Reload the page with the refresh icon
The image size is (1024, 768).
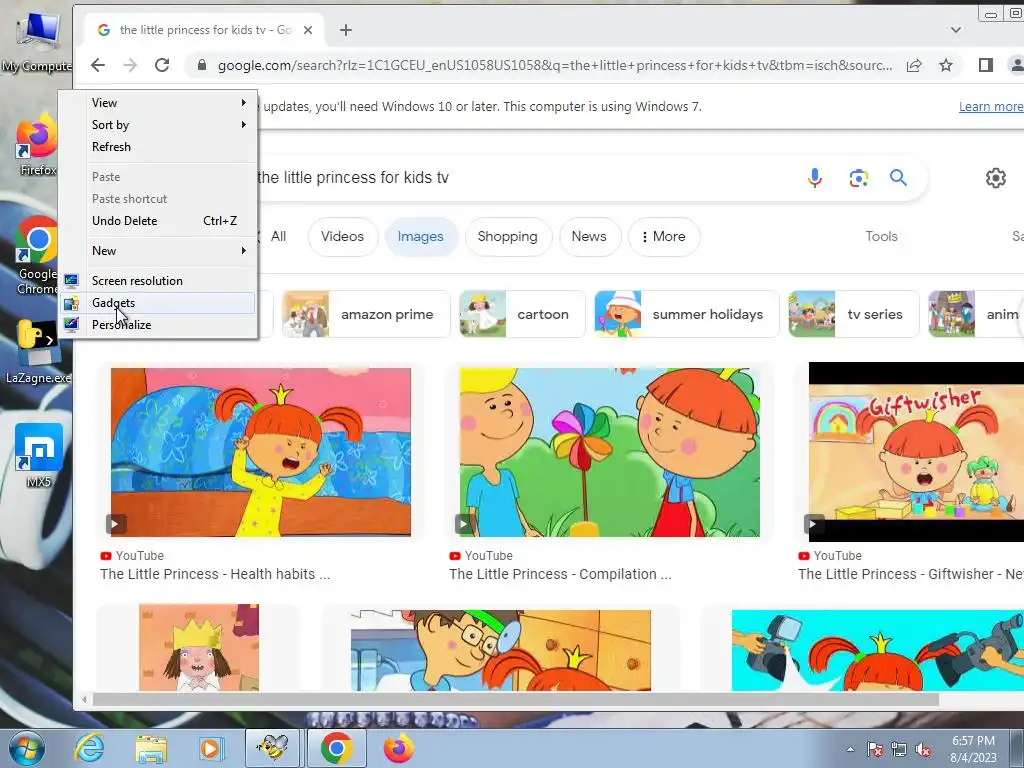point(162,65)
